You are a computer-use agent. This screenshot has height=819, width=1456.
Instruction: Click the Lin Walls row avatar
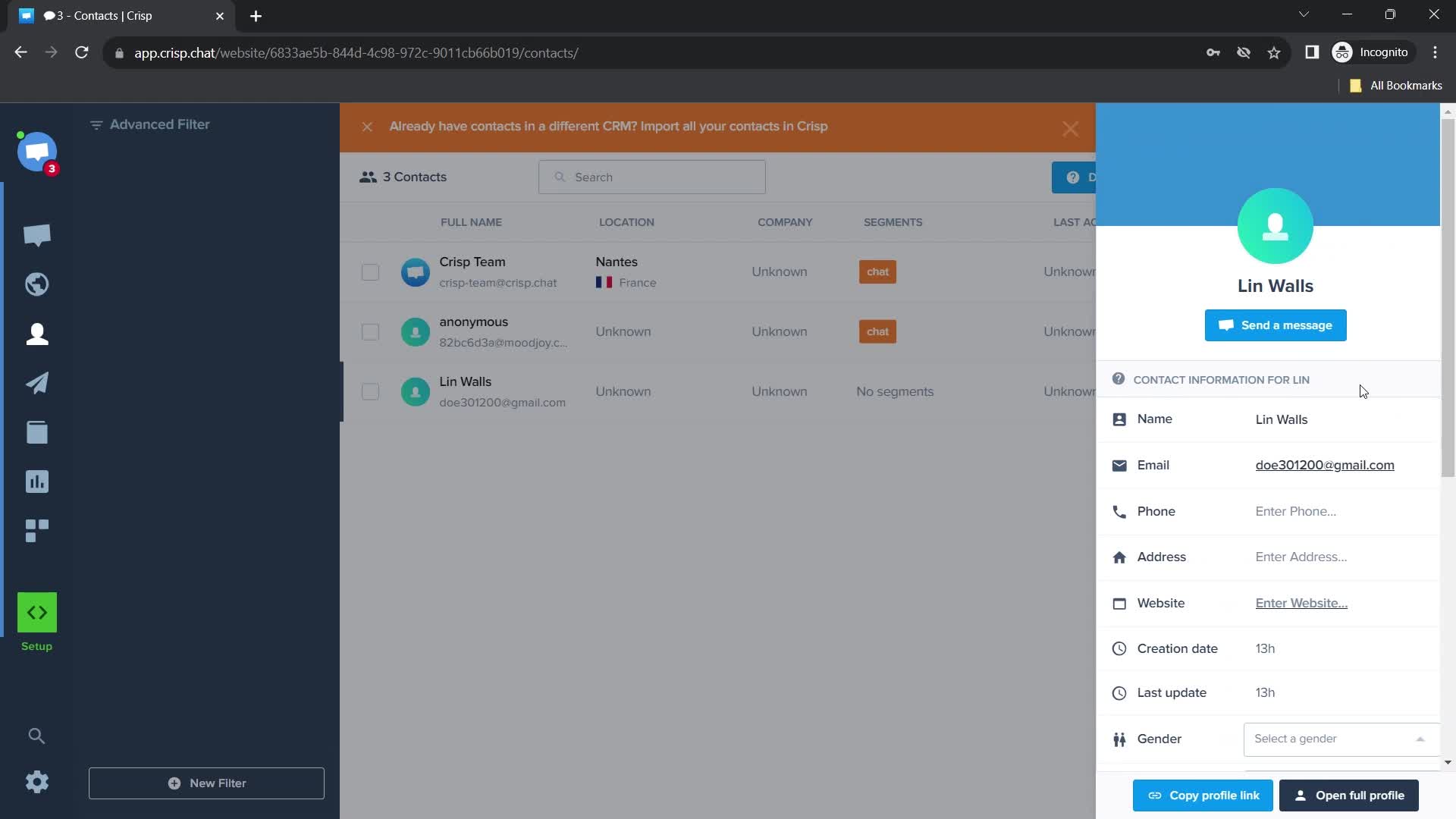(416, 391)
